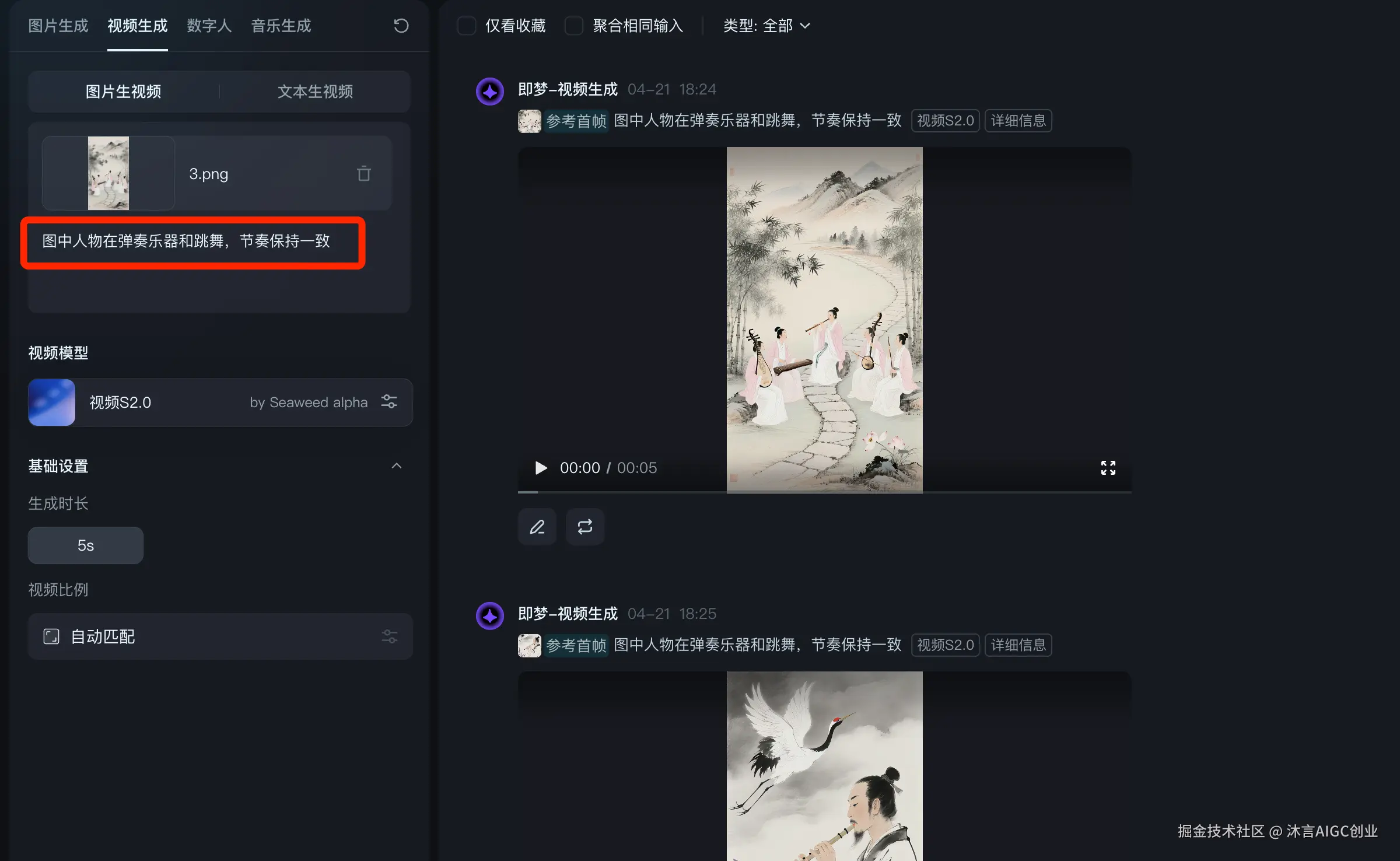The width and height of the screenshot is (1400, 861).
Task: Click the reset/refresh icon in the top panel
Action: (401, 26)
